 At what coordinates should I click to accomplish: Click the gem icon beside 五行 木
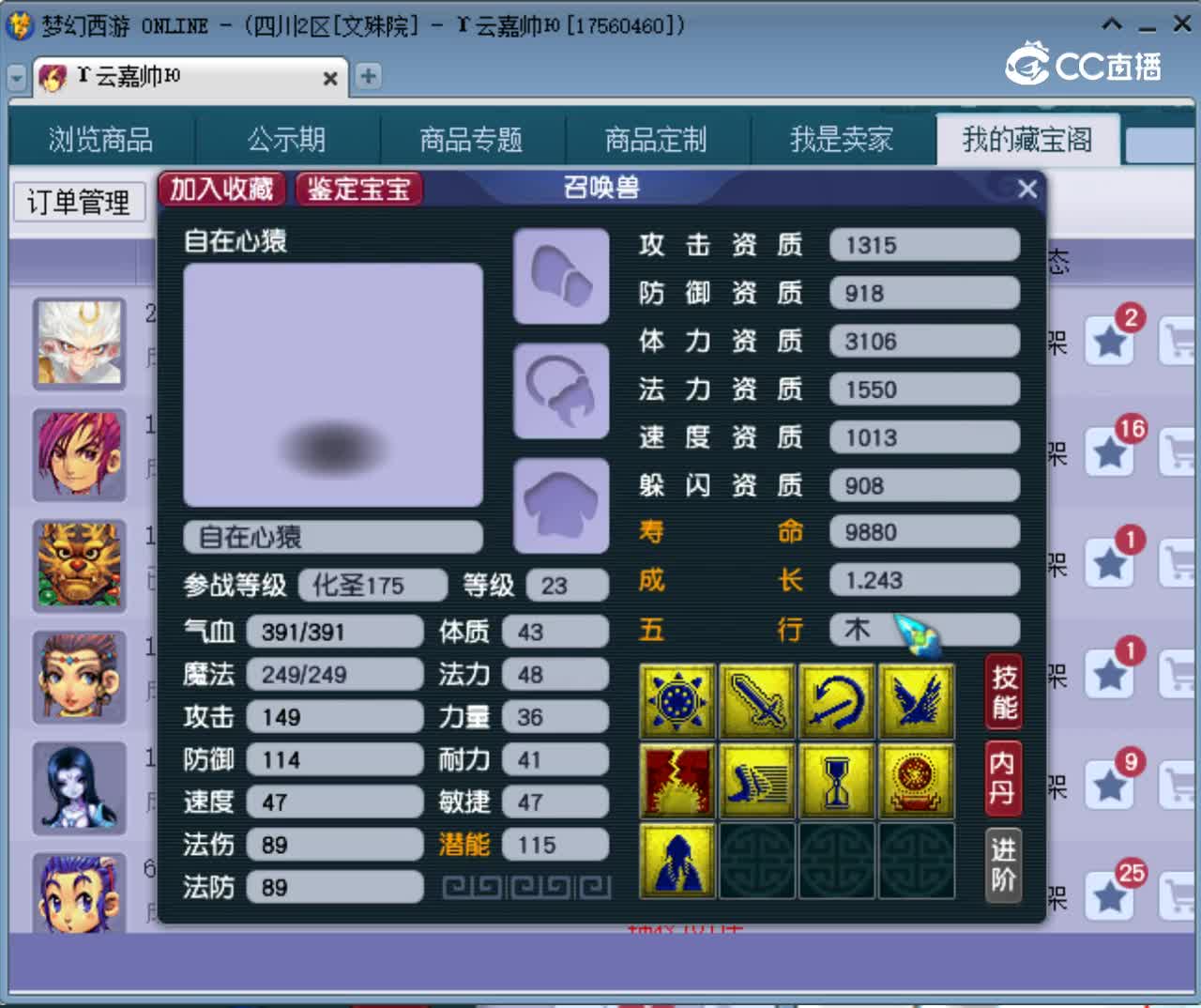coord(917,634)
